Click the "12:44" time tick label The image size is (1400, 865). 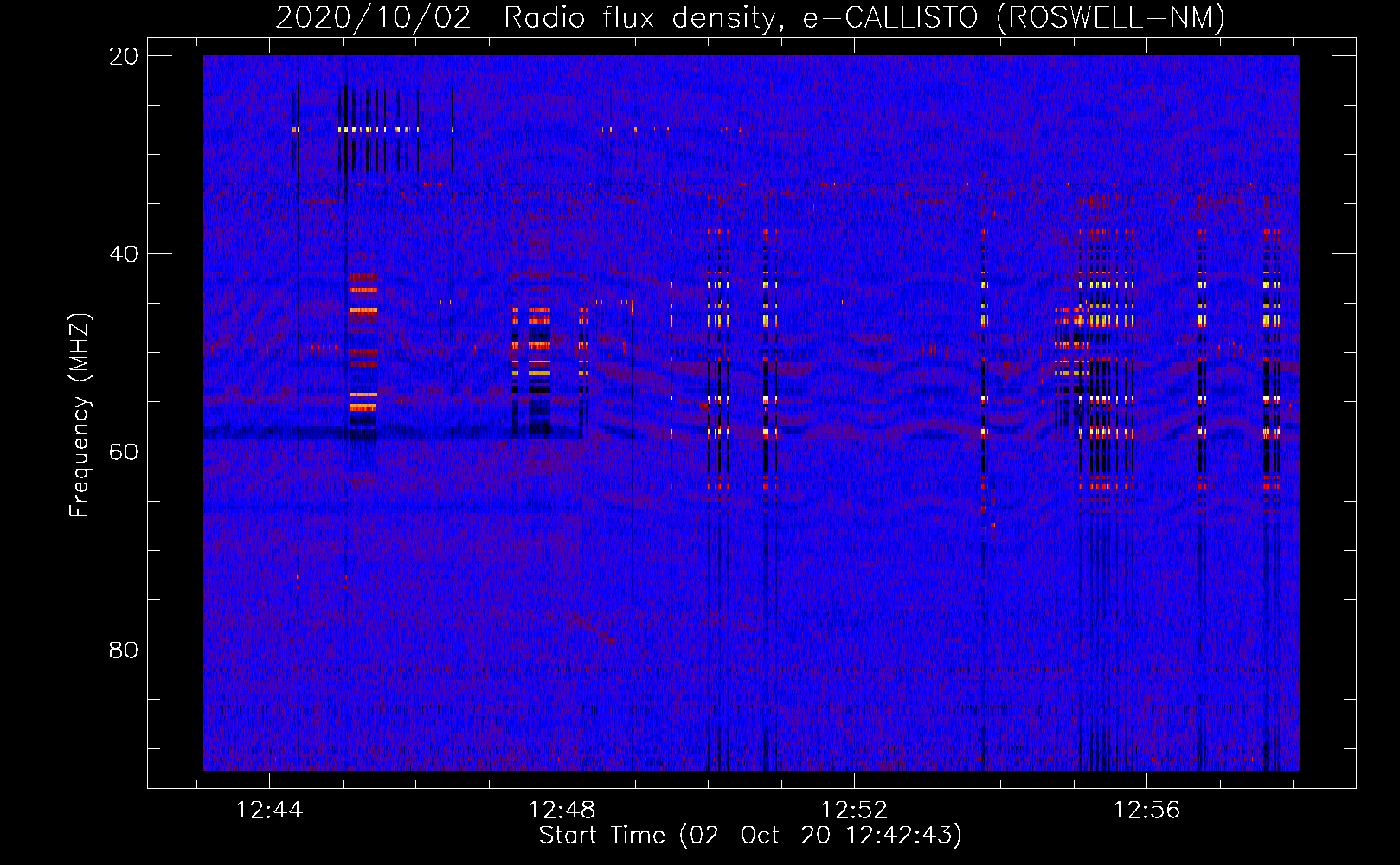click(269, 810)
